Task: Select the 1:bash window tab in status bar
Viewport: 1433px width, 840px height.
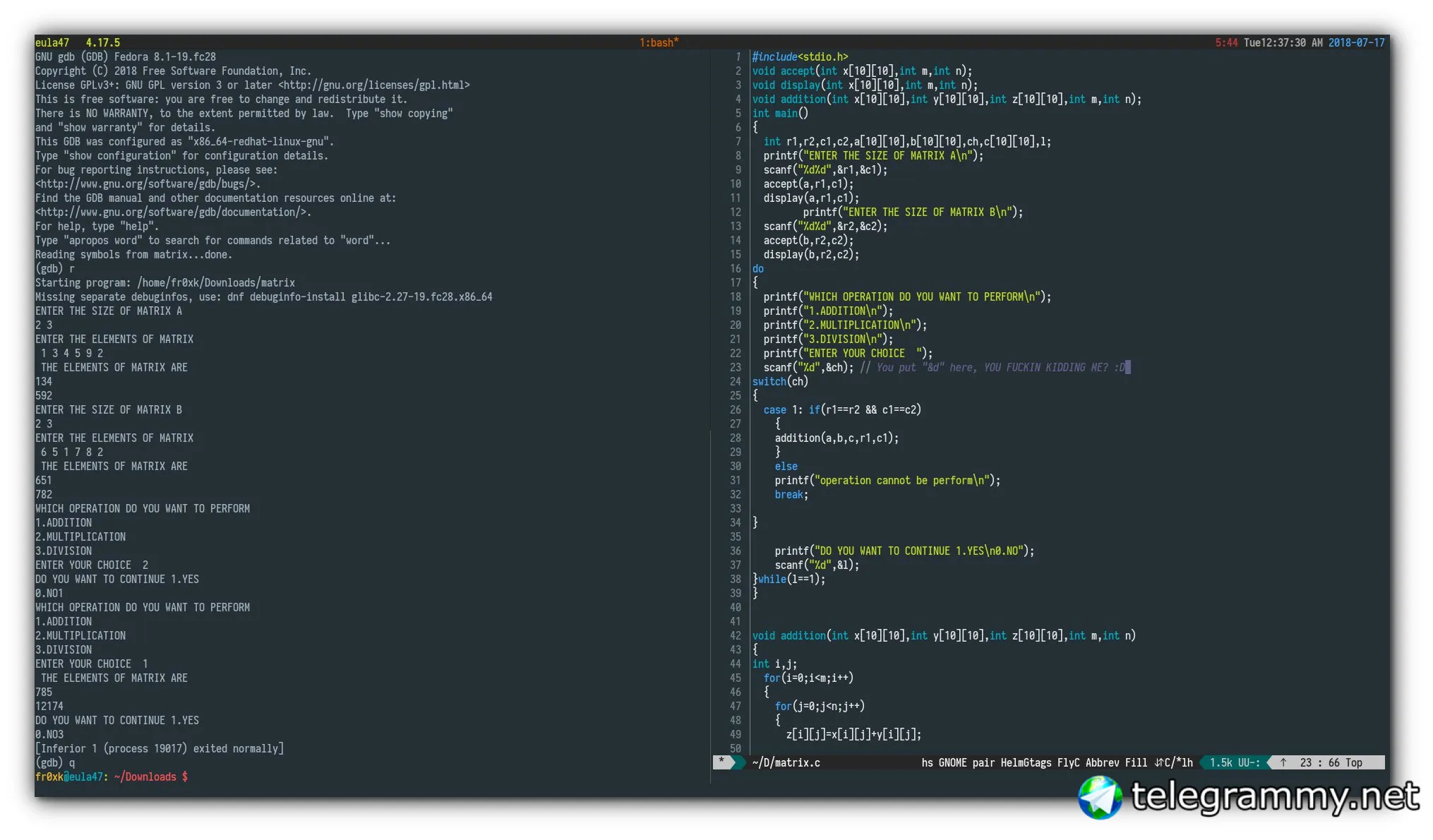Action: point(659,42)
